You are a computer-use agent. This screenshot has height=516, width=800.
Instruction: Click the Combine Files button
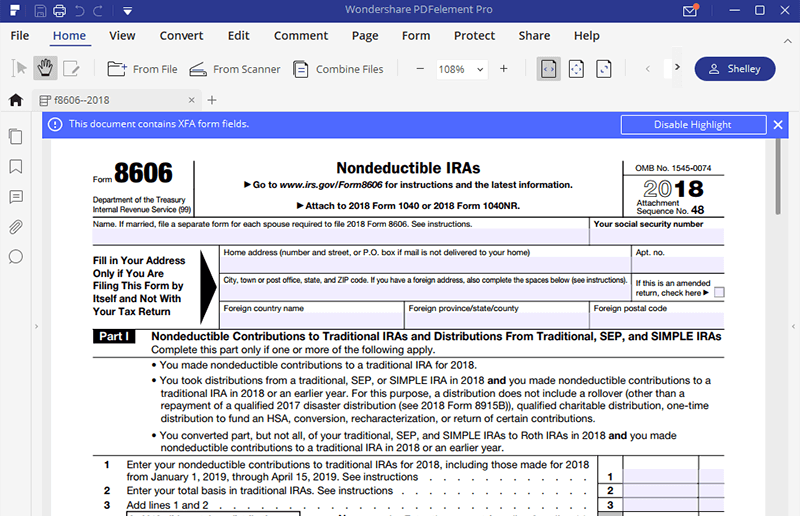click(338, 69)
